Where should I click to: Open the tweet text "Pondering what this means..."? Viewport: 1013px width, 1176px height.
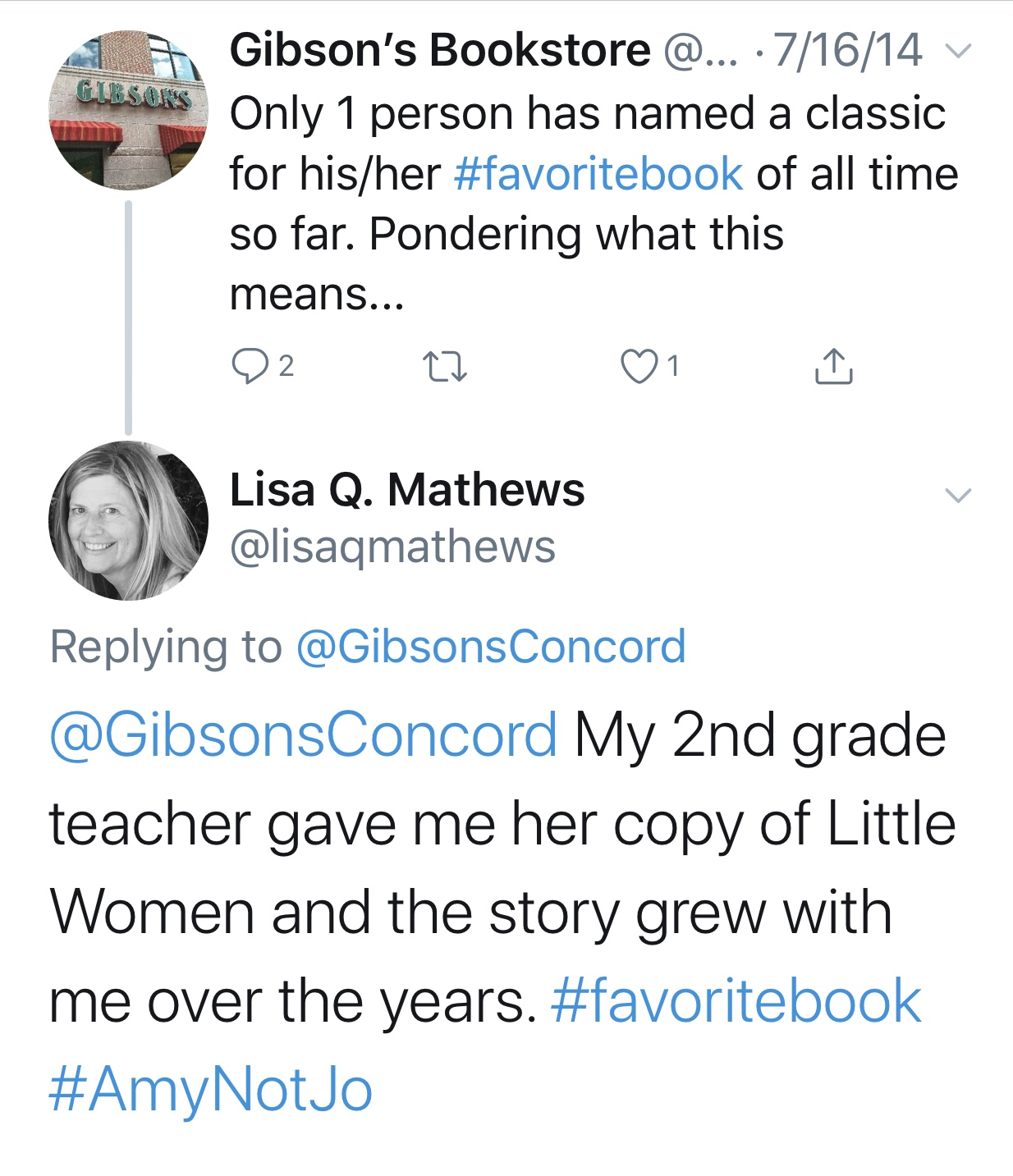[506, 264]
